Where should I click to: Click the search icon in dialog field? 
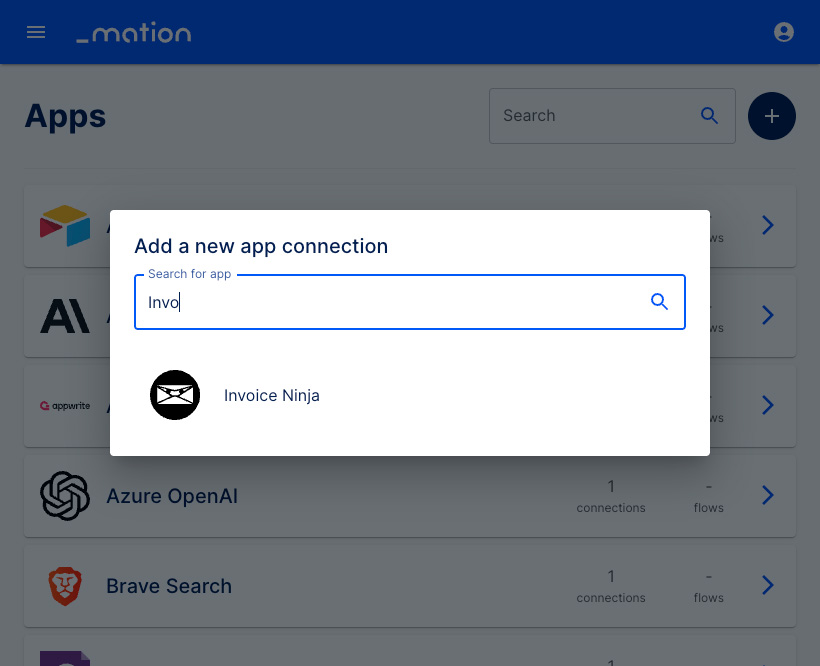tap(659, 302)
